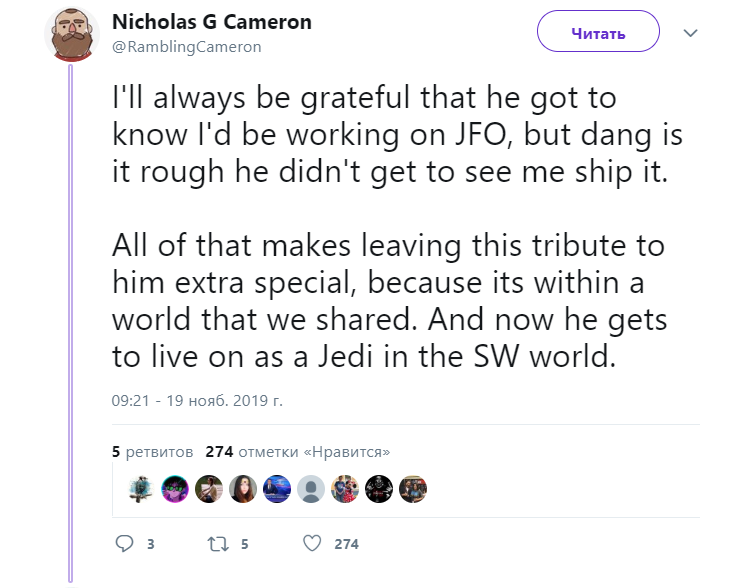Click the Читать follow button
The image size is (742, 588).
pyautogui.click(x=598, y=33)
